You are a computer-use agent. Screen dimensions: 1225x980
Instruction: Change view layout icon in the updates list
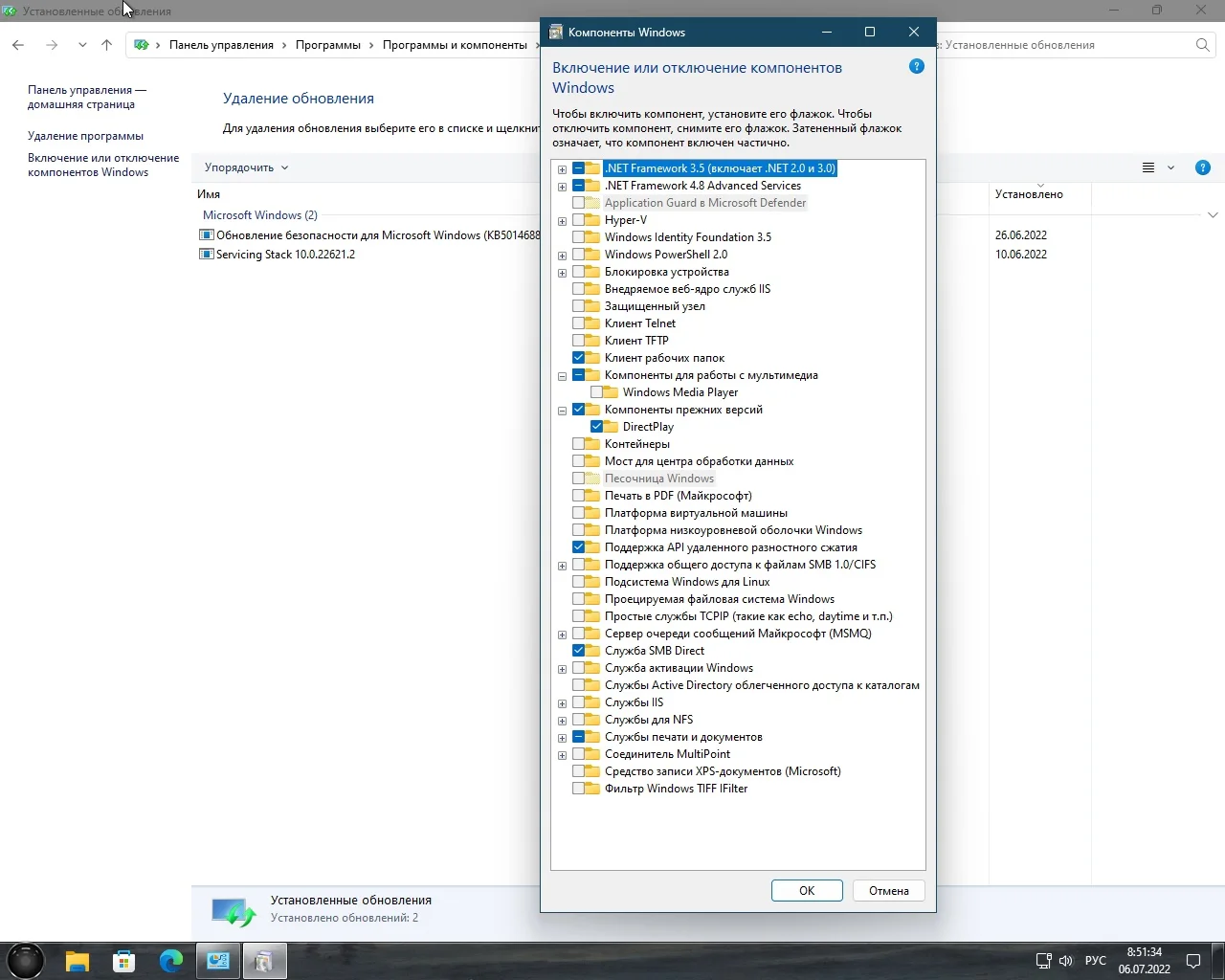point(1148,167)
